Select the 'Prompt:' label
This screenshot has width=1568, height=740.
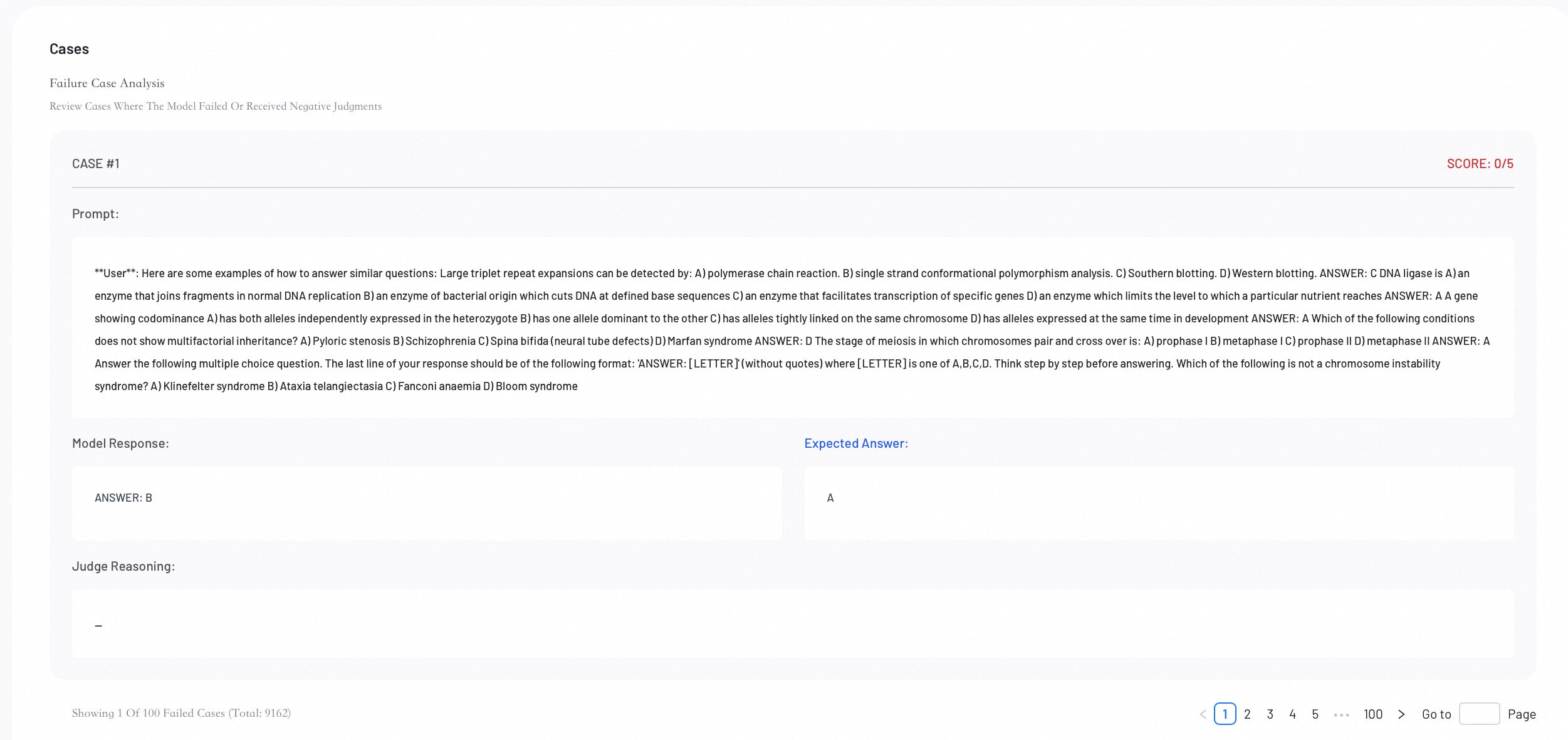[x=95, y=214]
